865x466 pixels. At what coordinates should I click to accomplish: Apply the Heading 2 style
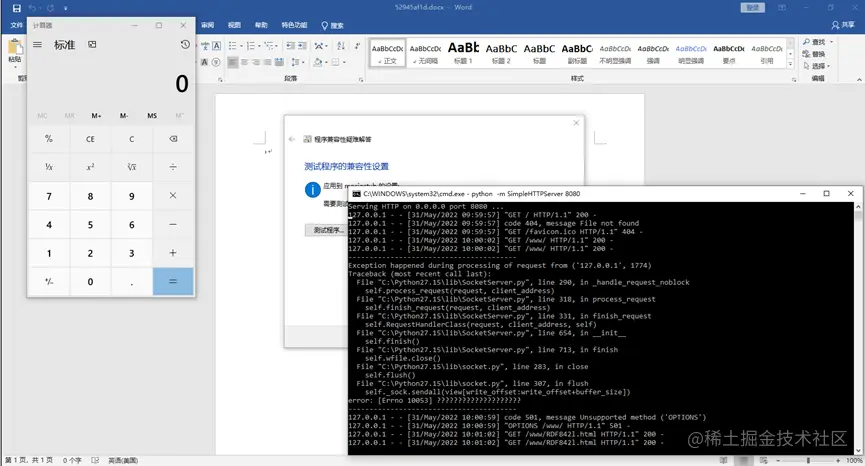pos(501,53)
